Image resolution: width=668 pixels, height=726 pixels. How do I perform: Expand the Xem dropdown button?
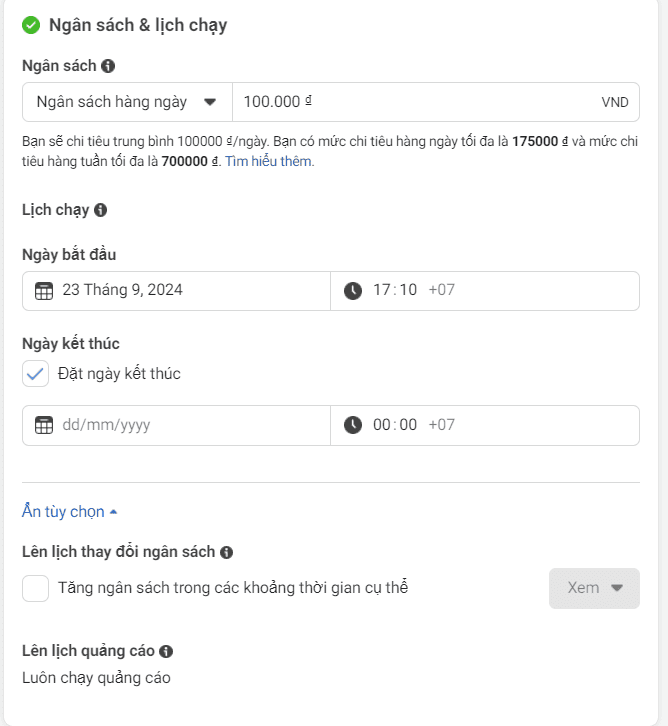(594, 588)
